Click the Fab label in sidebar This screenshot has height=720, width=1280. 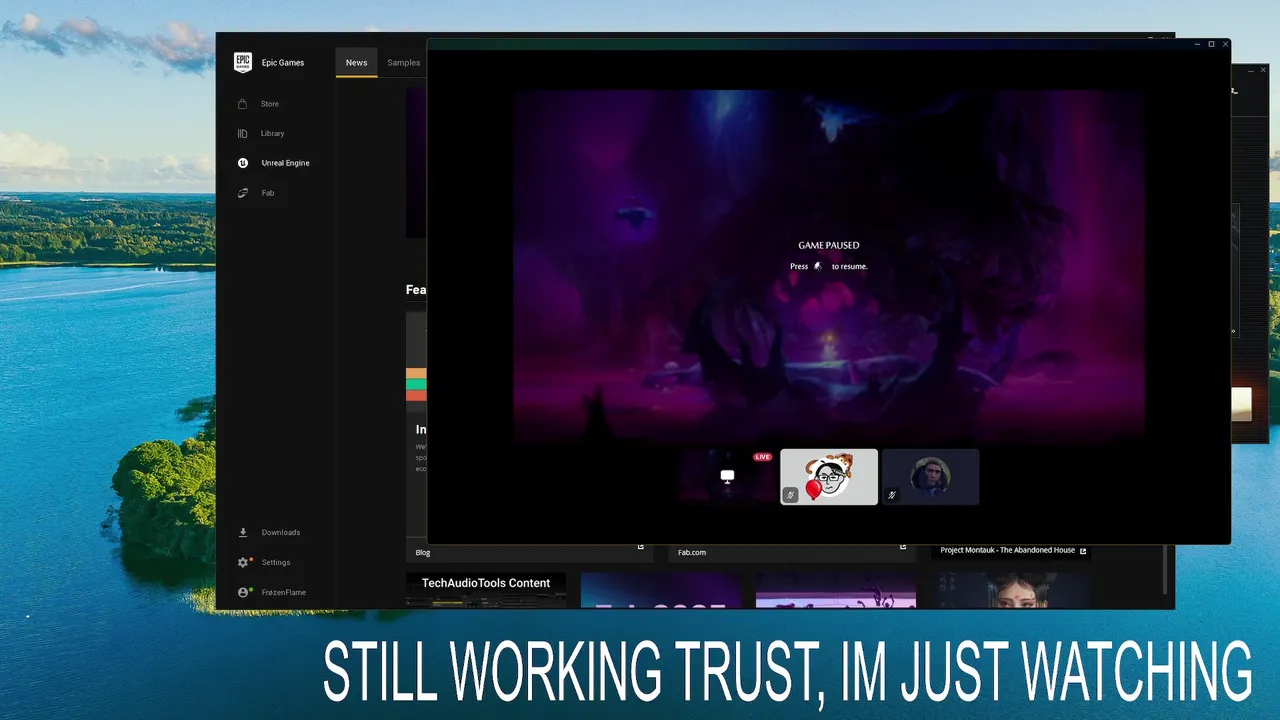tap(268, 193)
